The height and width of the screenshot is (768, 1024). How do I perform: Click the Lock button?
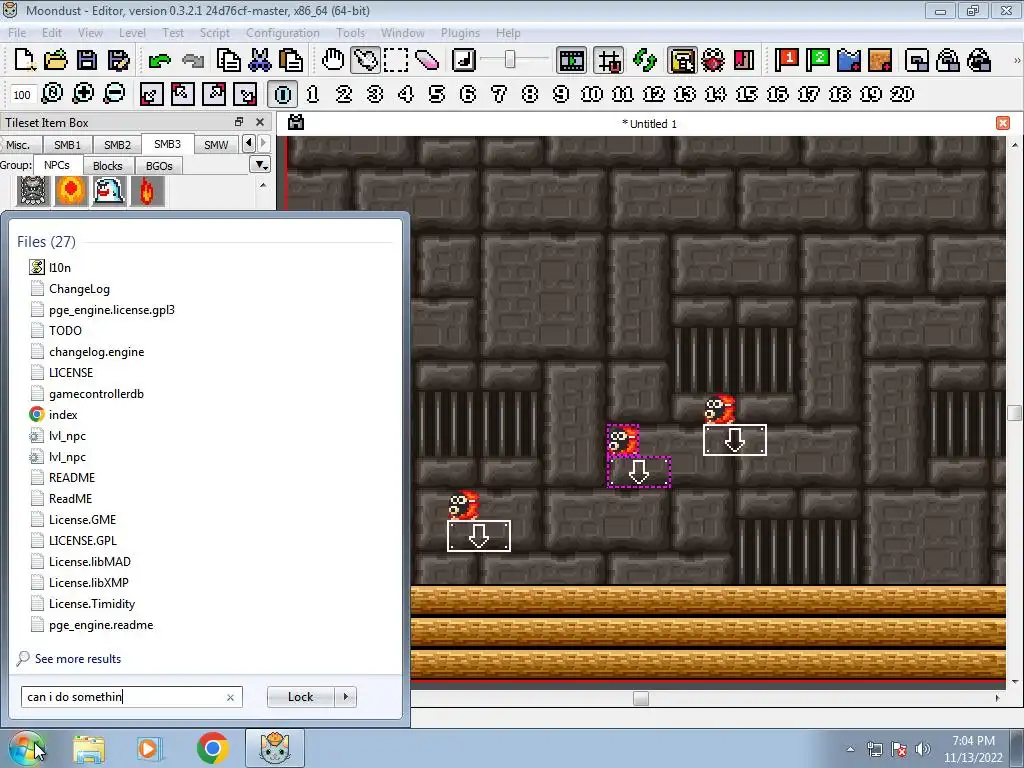tap(300, 697)
